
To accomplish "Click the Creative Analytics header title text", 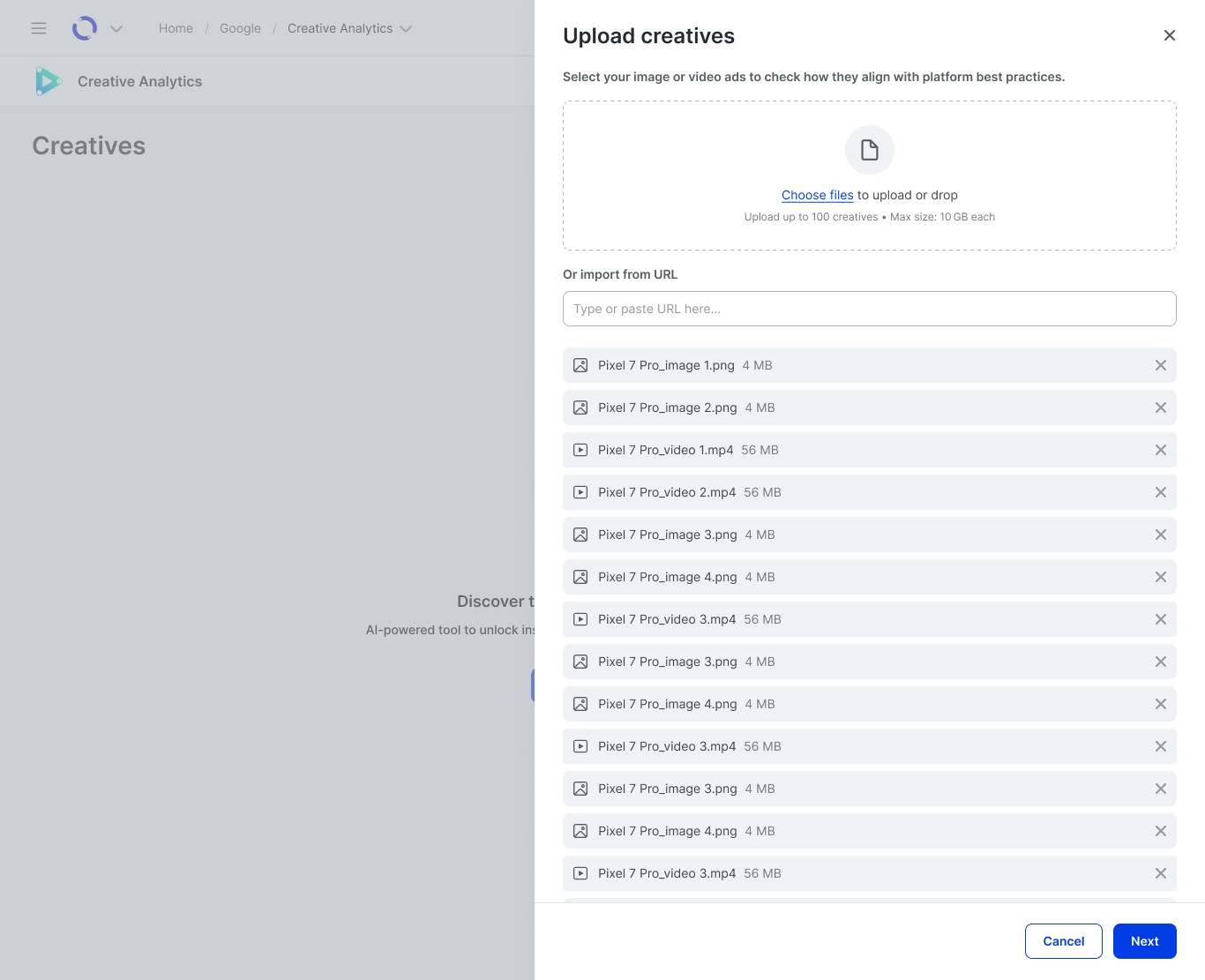I will [139, 81].
